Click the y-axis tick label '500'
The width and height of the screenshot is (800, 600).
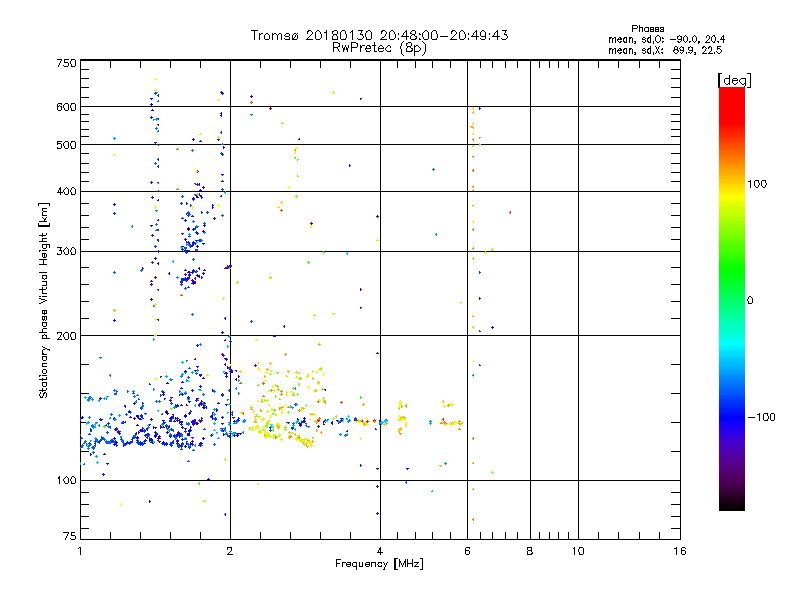tap(66, 145)
